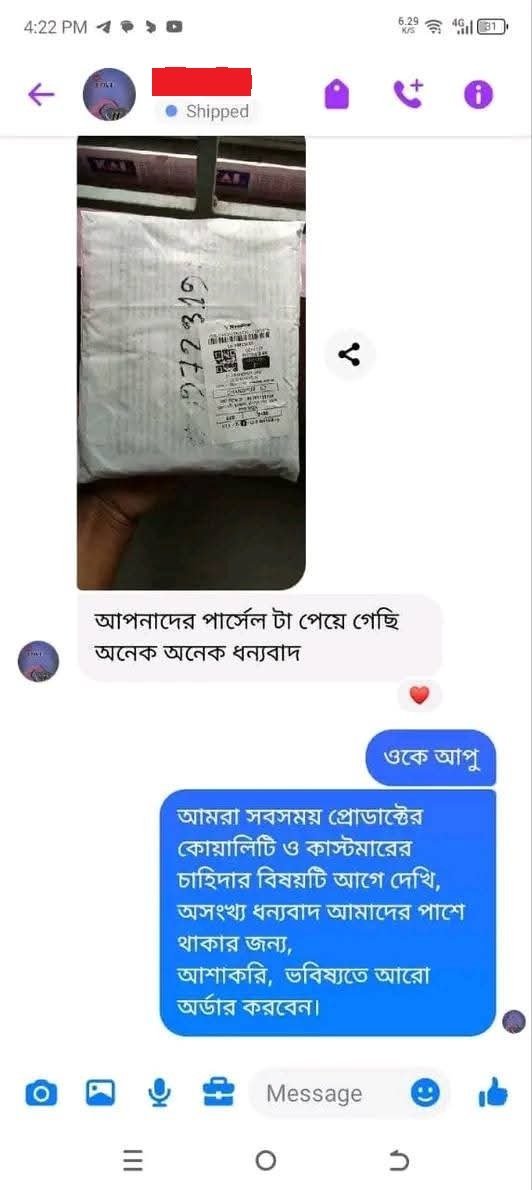This screenshot has height=1190, width=532.
Task: Open emoji picker smiley icon
Action: [425, 1094]
